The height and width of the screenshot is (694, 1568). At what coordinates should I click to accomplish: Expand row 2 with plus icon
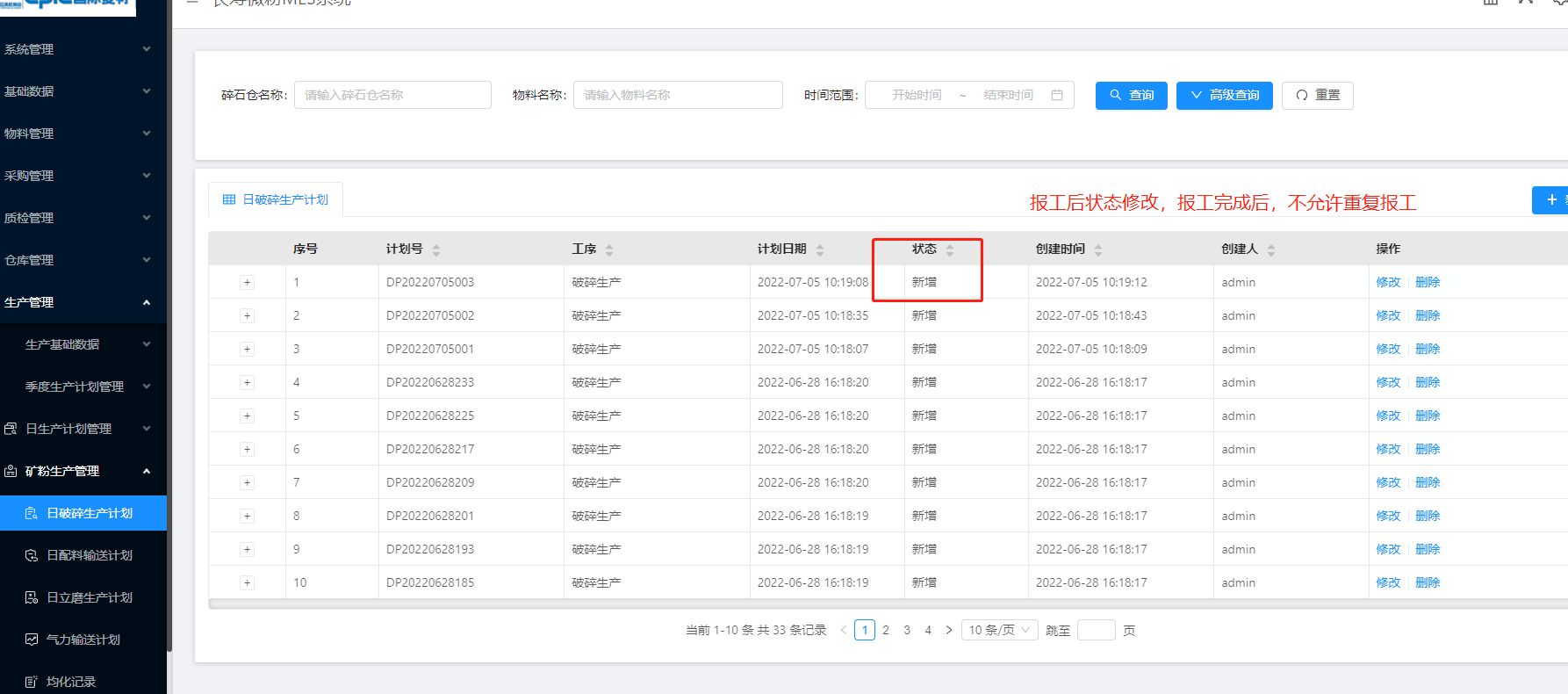pyautogui.click(x=248, y=315)
